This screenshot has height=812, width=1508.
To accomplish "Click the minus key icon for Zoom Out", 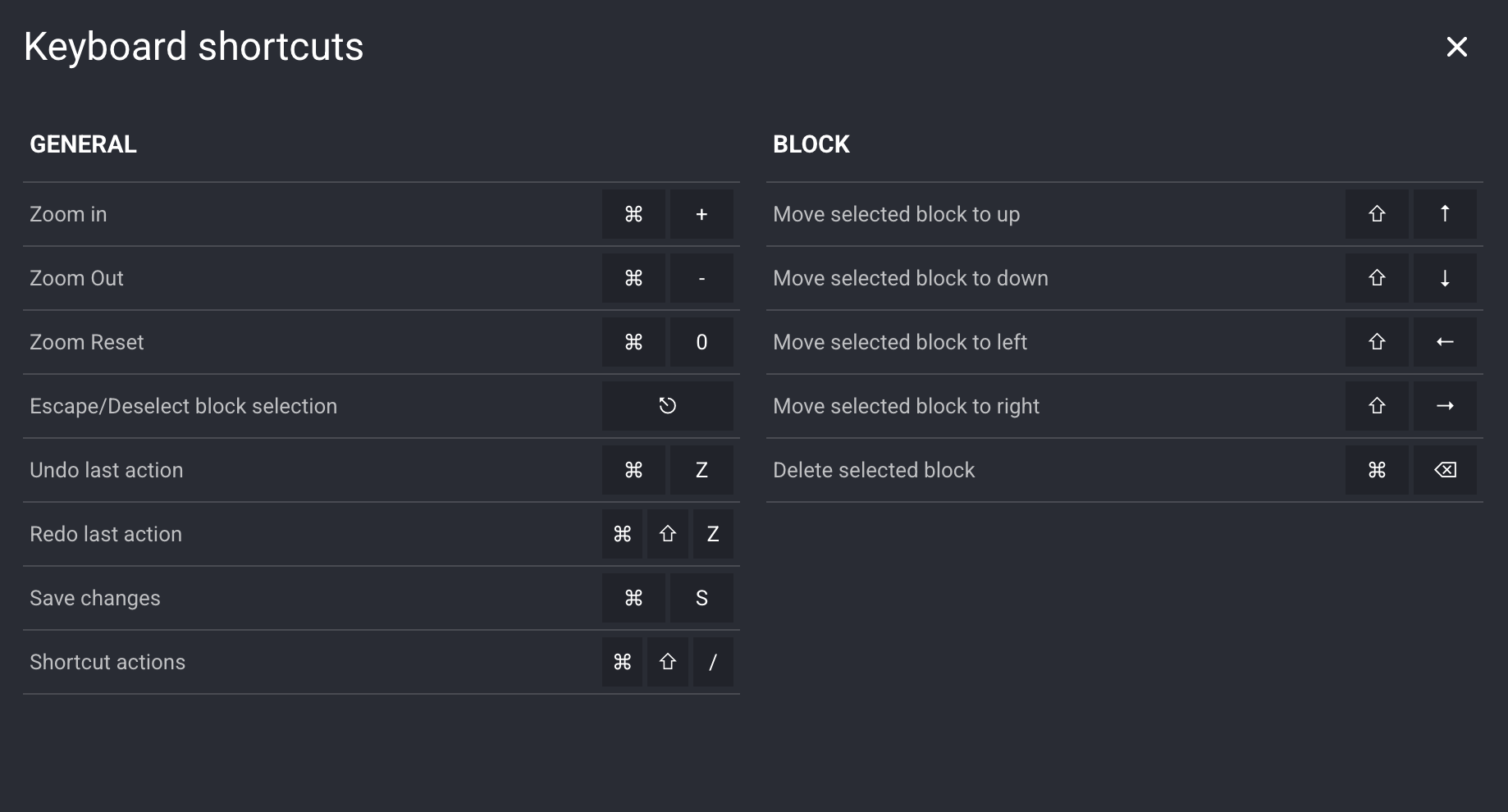I will (701, 278).
